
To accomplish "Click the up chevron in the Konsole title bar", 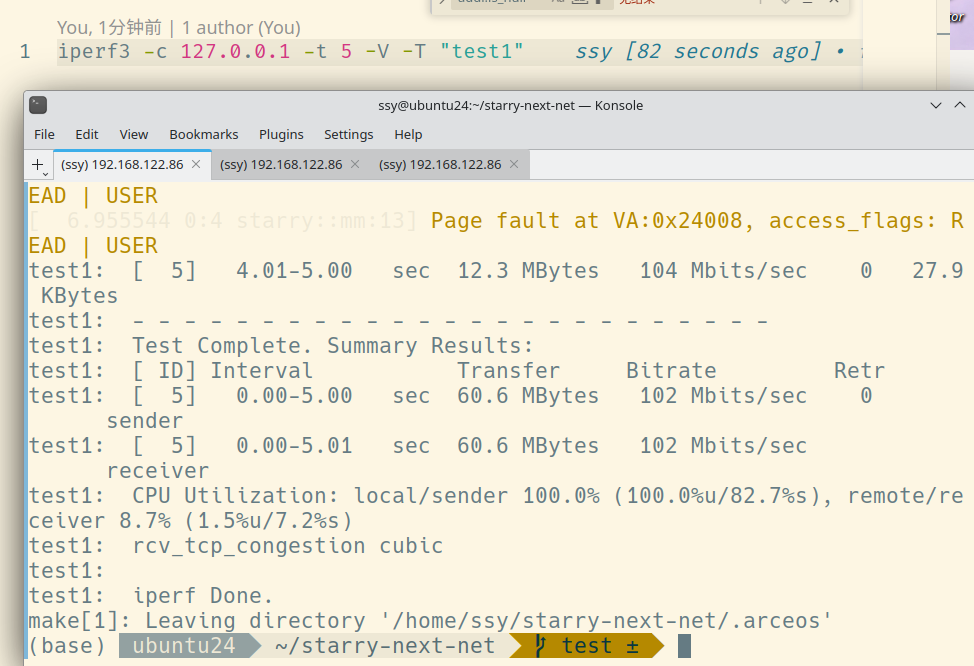I will pos(958,104).
